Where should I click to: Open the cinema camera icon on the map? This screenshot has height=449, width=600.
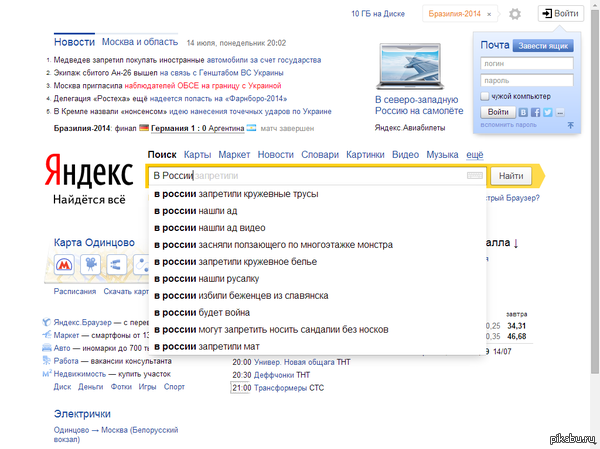click(90, 264)
